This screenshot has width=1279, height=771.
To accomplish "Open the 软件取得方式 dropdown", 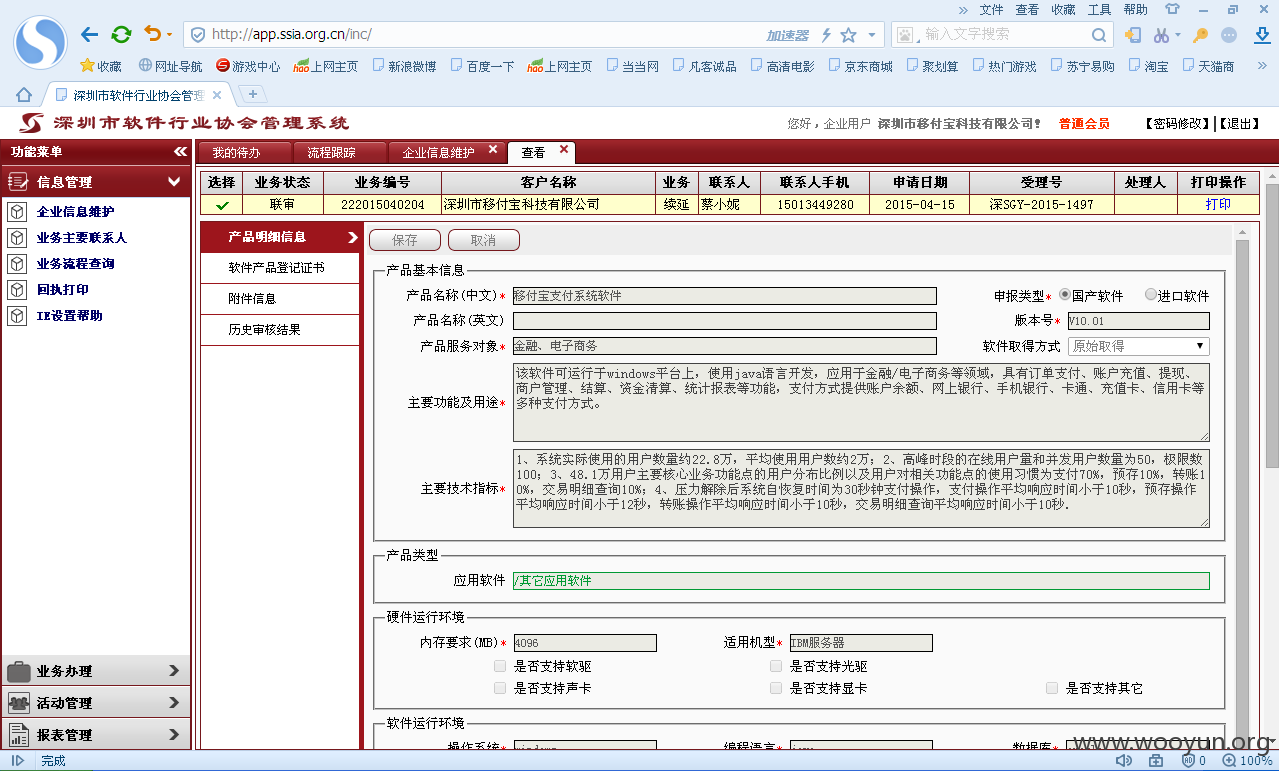I will click(1138, 346).
